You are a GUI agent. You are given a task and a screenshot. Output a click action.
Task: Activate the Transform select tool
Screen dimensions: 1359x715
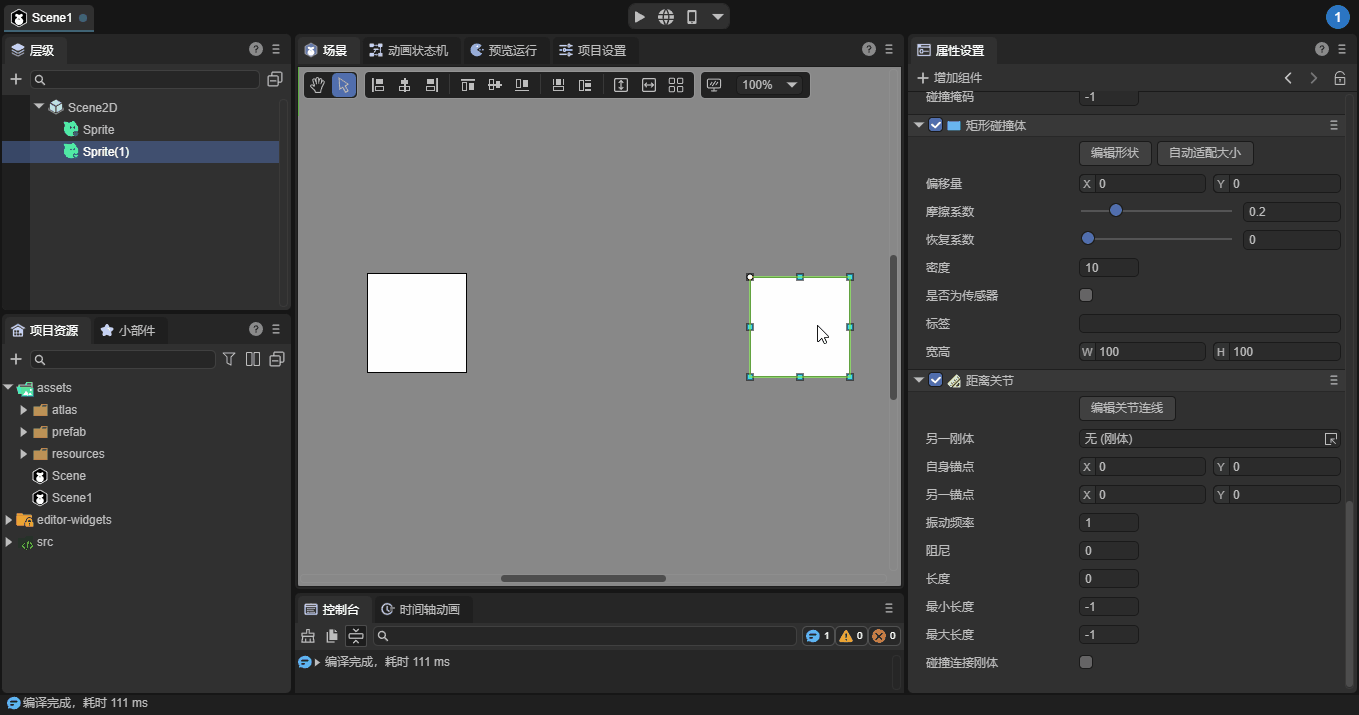(x=343, y=85)
